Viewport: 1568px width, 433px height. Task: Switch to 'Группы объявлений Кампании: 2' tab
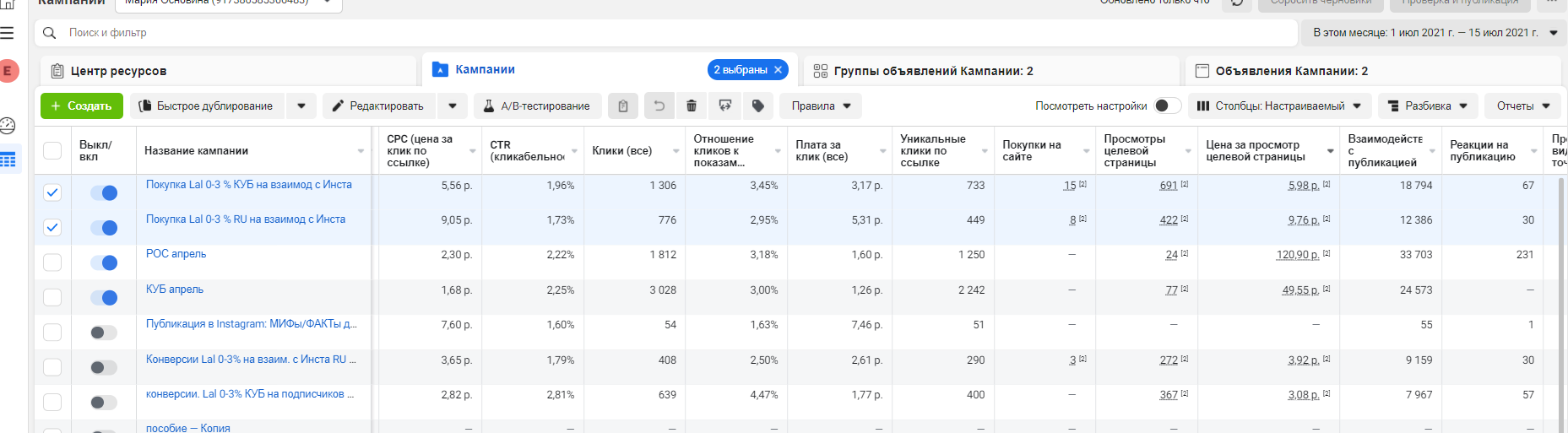tap(933, 71)
